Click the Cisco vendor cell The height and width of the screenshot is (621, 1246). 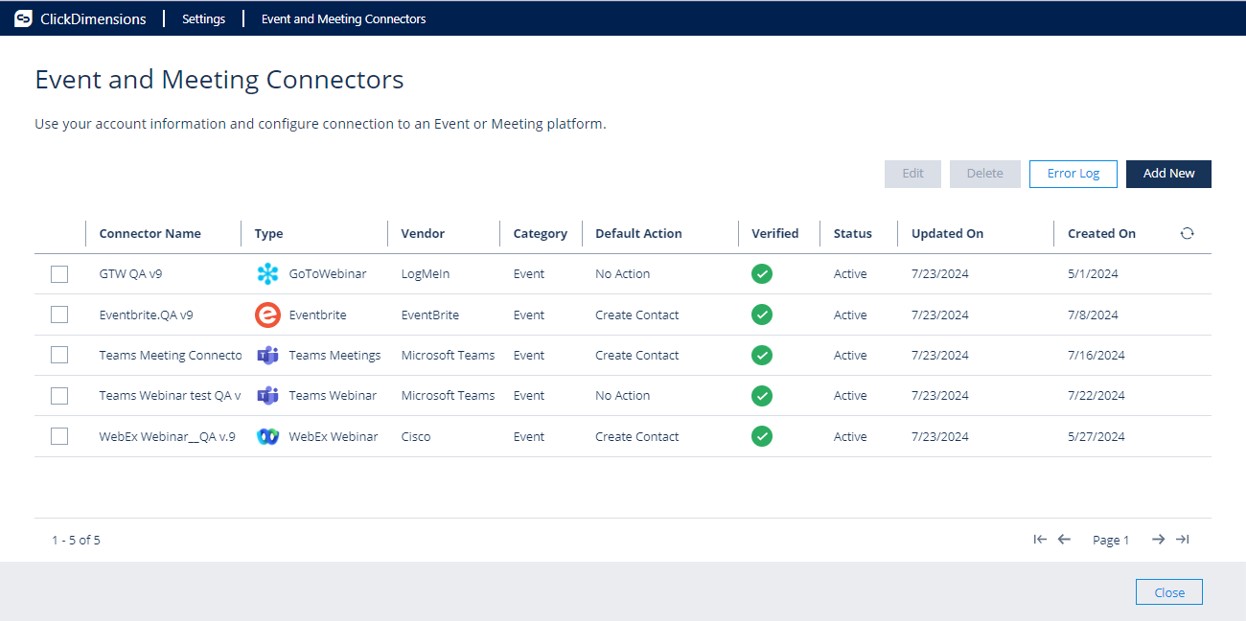point(416,437)
